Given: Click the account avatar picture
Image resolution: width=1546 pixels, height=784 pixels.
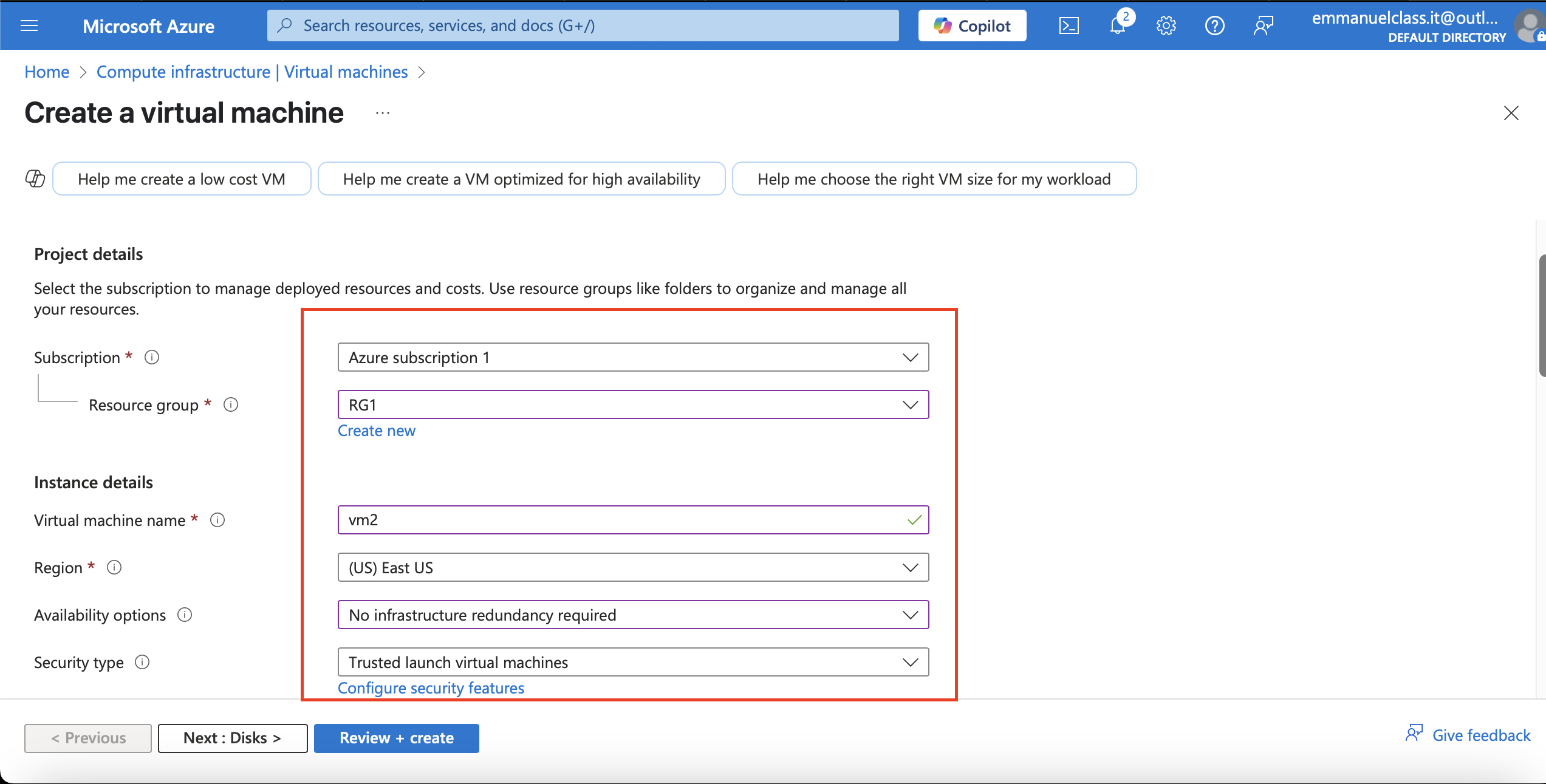Looking at the screenshot, I should click(1531, 27).
